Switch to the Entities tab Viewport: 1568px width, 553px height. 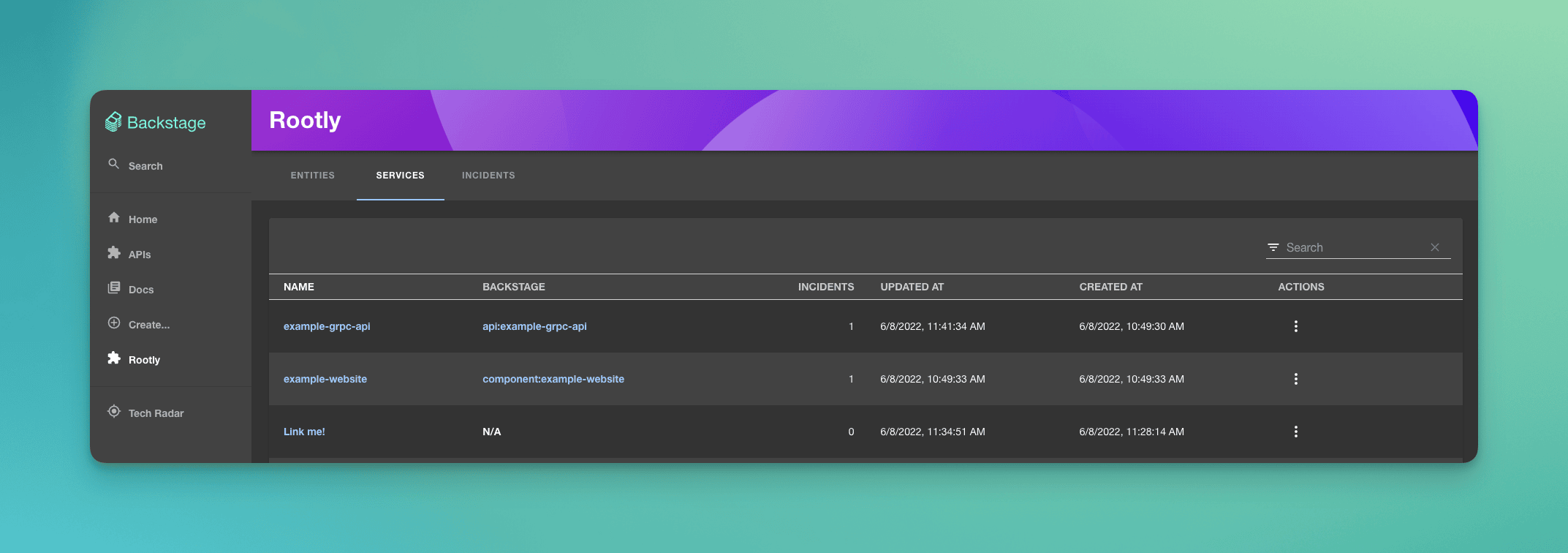[x=312, y=176]
